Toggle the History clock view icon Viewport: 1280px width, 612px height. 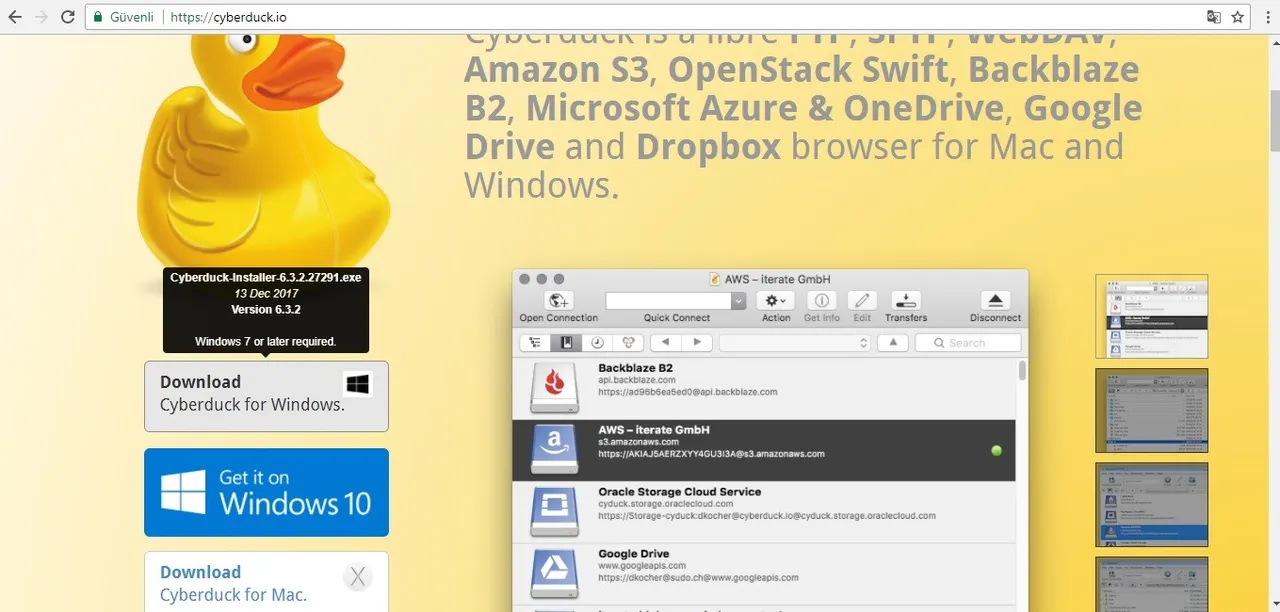pos(597,342)
